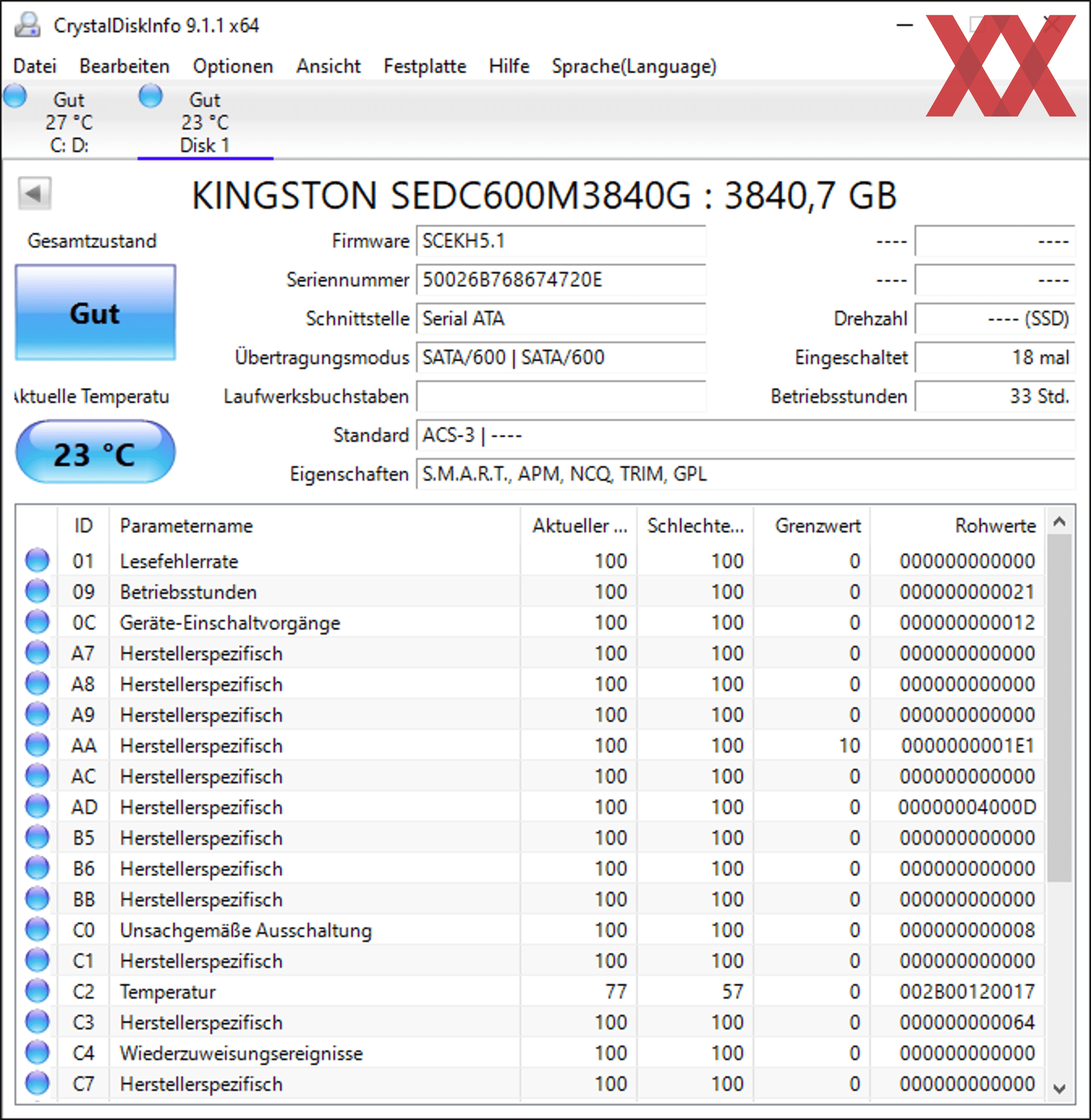This screenshot has height=1120, width=1091.
Task: Click the scrollbar up arrow
Action: [1060, 521]
